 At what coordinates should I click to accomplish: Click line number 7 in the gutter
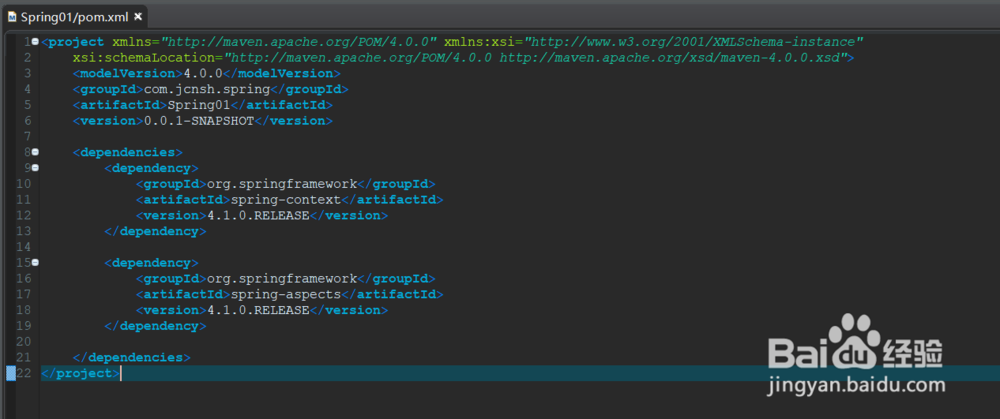(x=25, y=136)
